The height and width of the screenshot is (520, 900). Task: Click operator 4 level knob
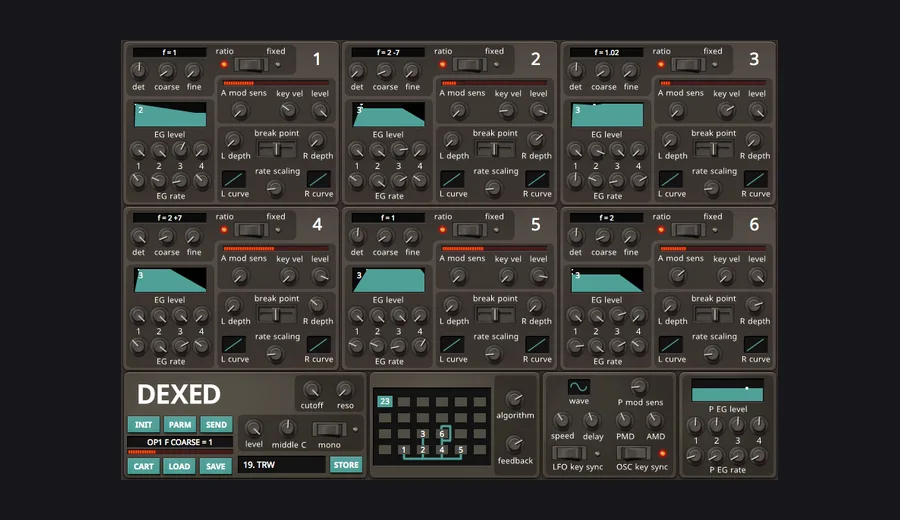[320, 276]
